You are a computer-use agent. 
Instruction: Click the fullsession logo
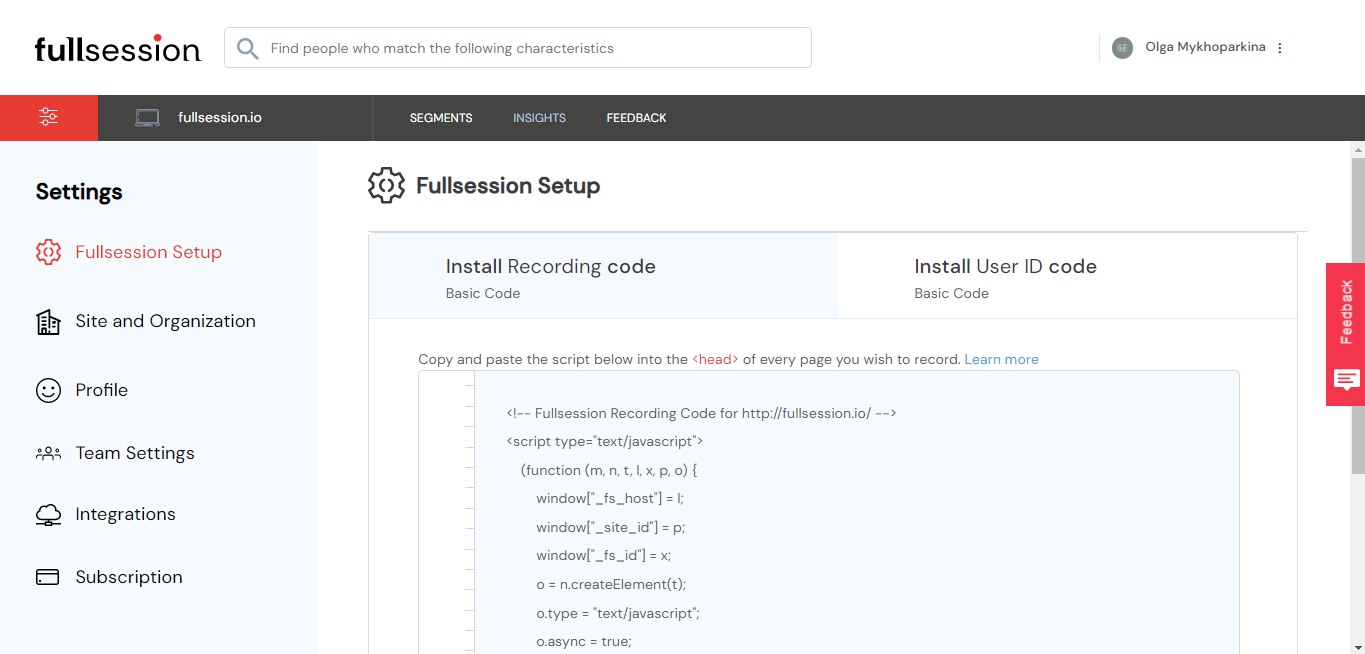point(118,48)
